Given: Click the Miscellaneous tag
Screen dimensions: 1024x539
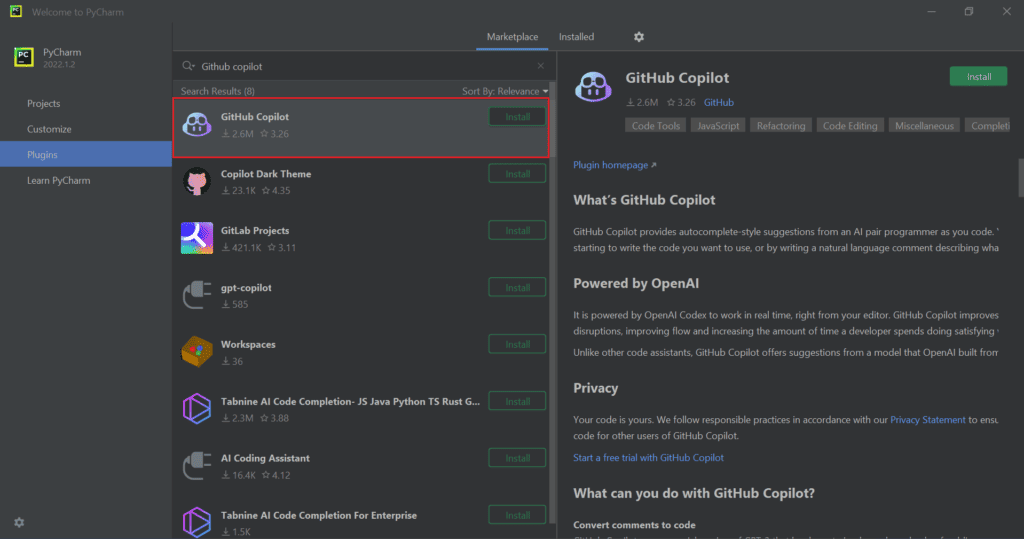Looking at the screenshot, I should coord(924,125).
